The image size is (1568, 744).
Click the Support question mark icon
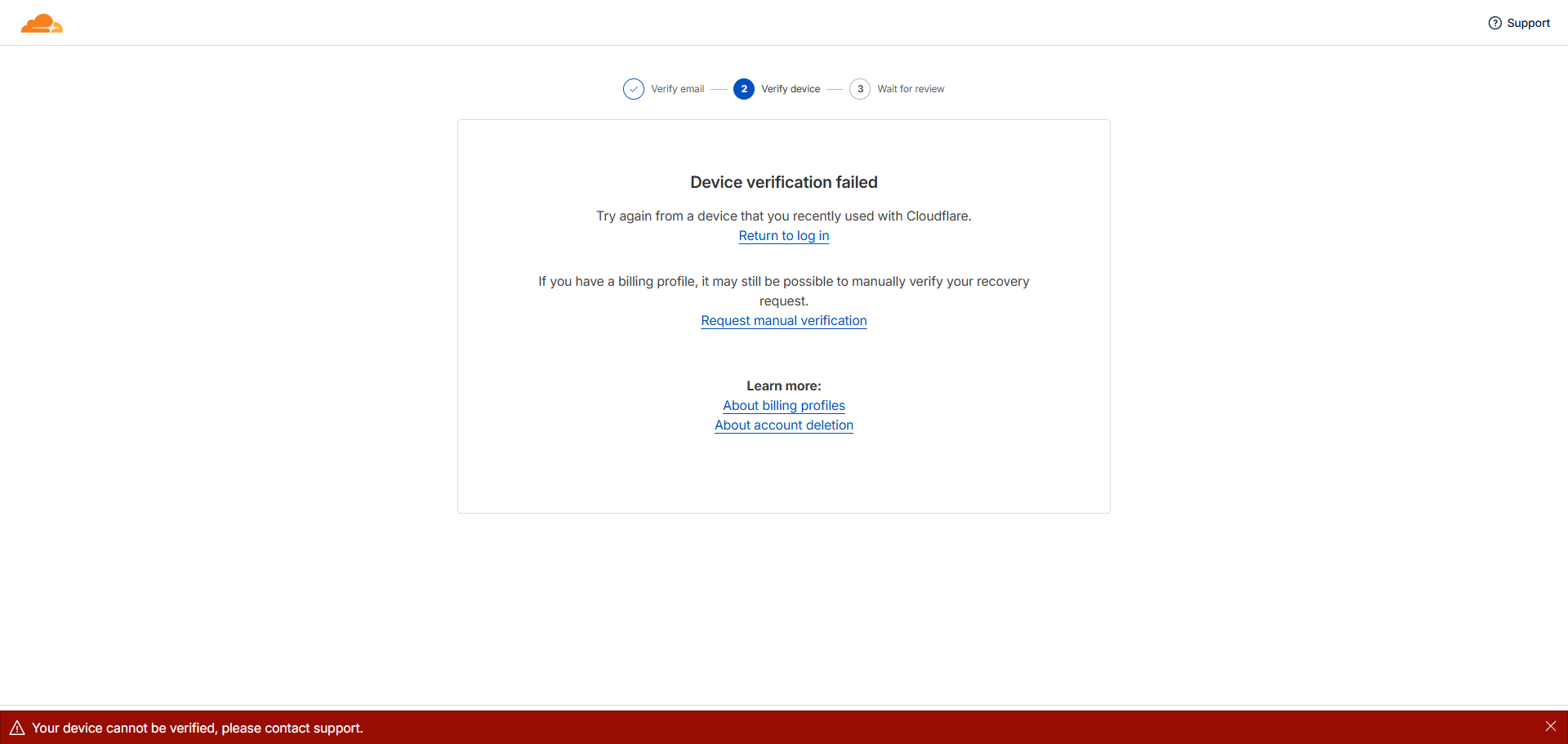pos(1494,23)
